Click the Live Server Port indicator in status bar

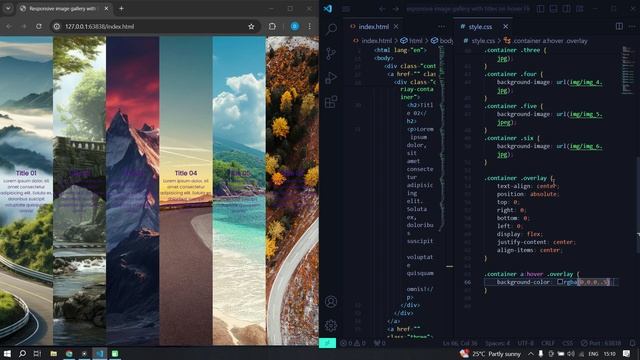coord(601,343)
